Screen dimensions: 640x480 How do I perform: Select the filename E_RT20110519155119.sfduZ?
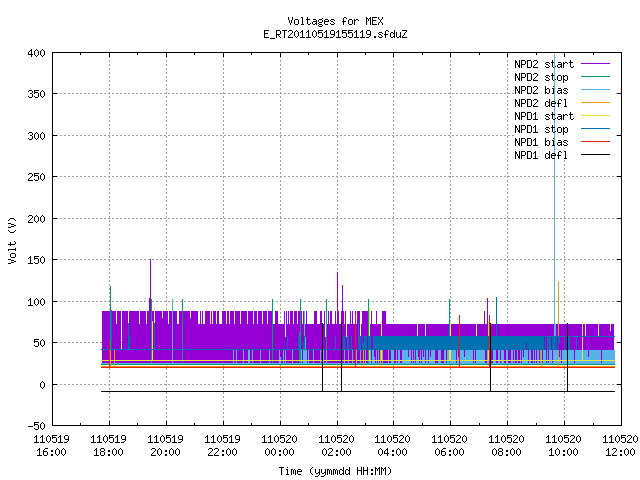point(335,34)
